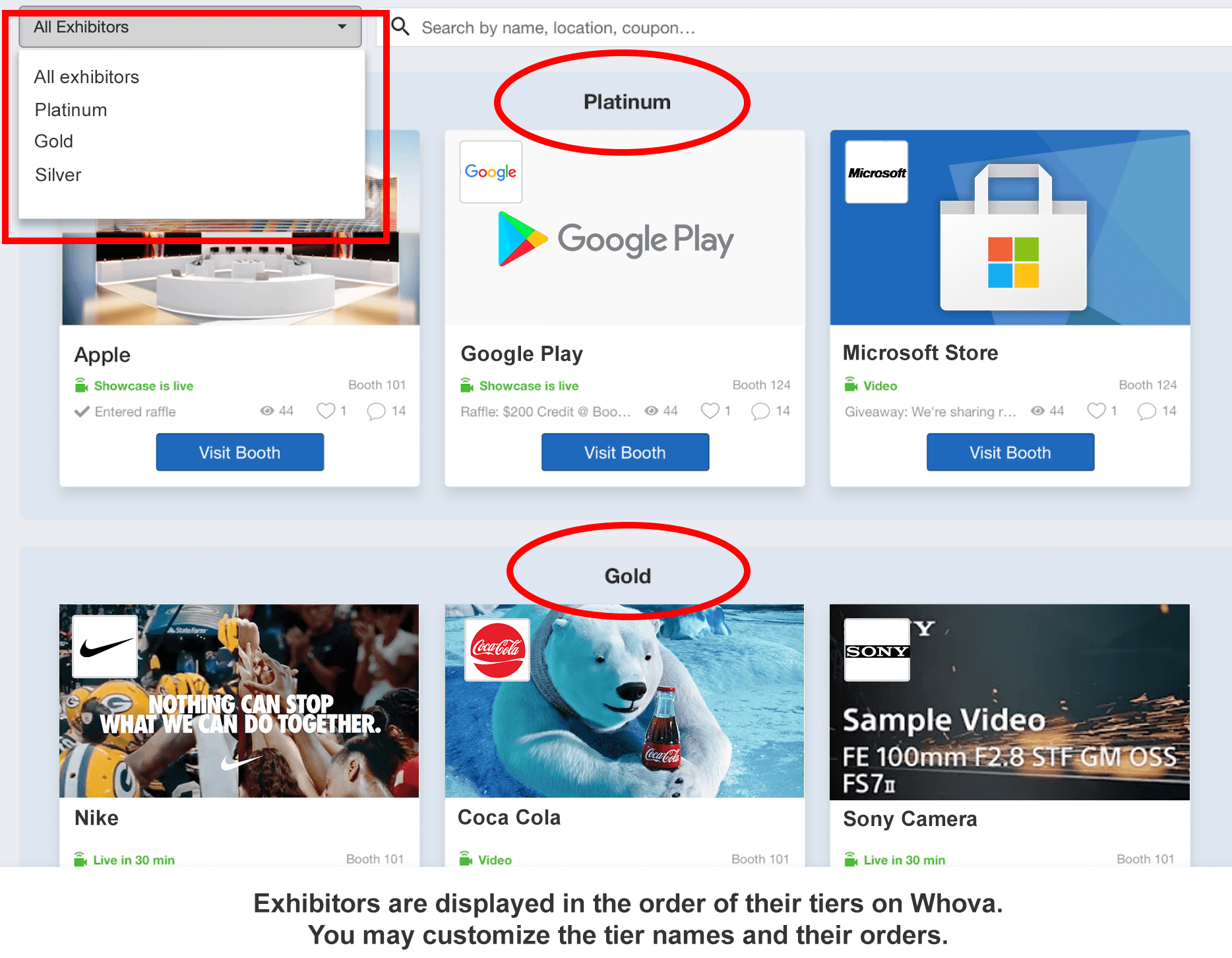Like the Apple booth heart icon
The width and height of the screenshot is (1232, 958).
326,411
